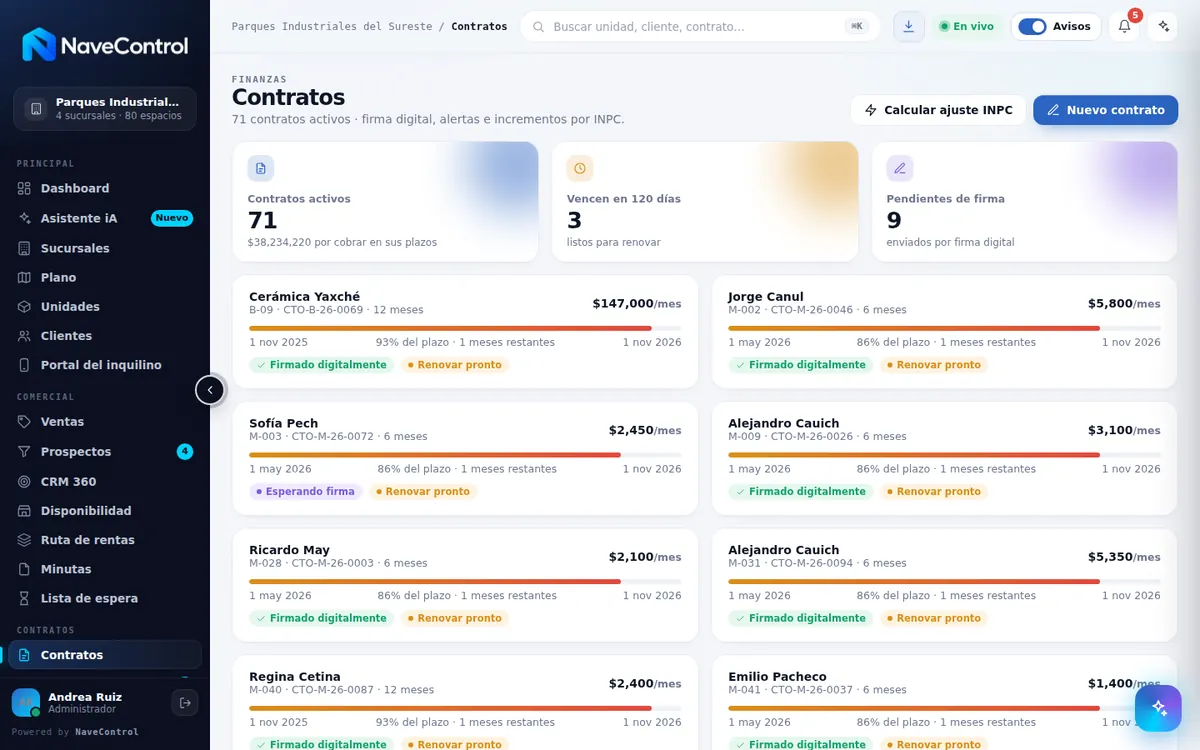Open the Parques Industriales organization switcher

(x=105, y=108)
